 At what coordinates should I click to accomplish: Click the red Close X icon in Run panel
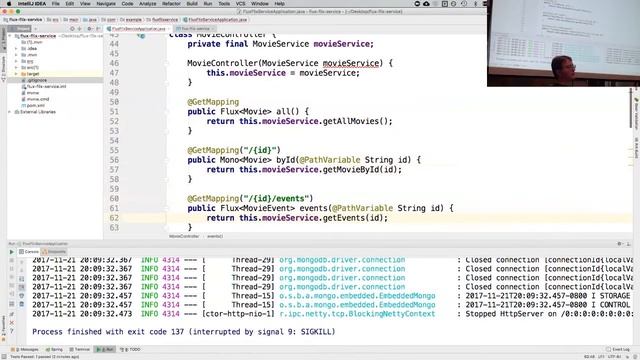[x=12, y=322]
